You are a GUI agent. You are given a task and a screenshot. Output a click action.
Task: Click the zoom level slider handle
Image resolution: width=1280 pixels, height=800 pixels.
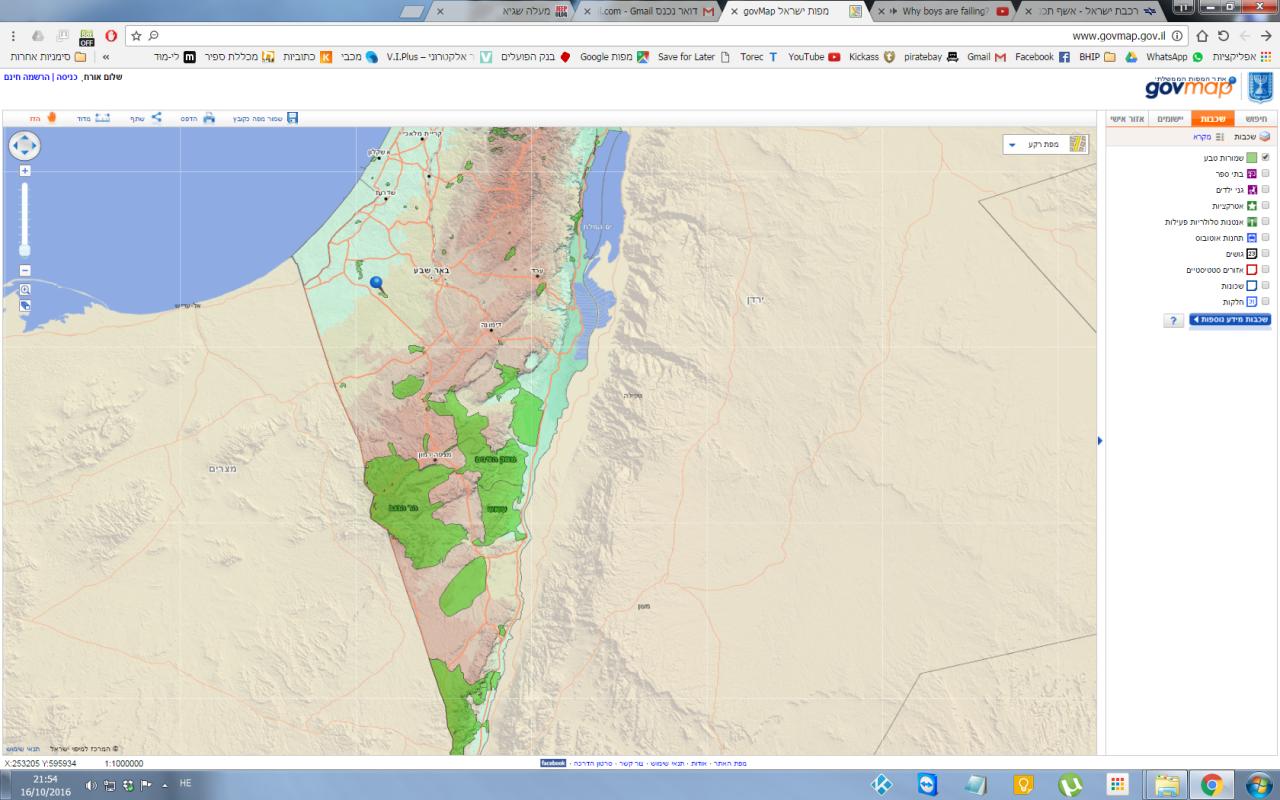(x=25, y=250)
